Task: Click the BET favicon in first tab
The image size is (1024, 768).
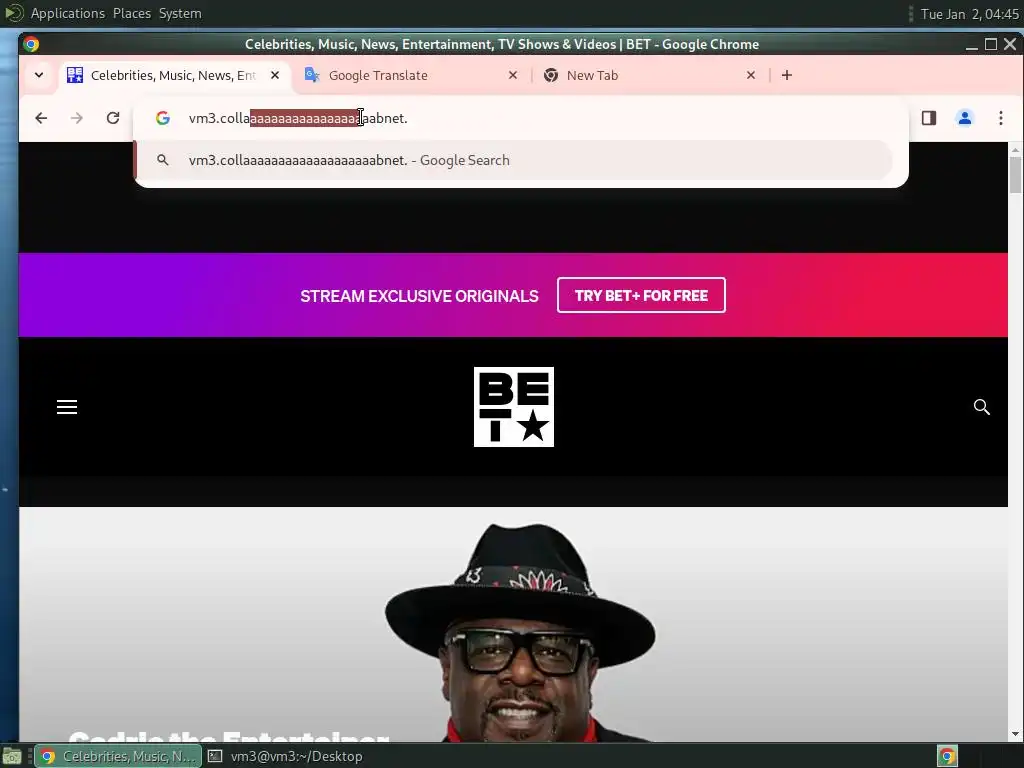Action: (x=75, y=75)
